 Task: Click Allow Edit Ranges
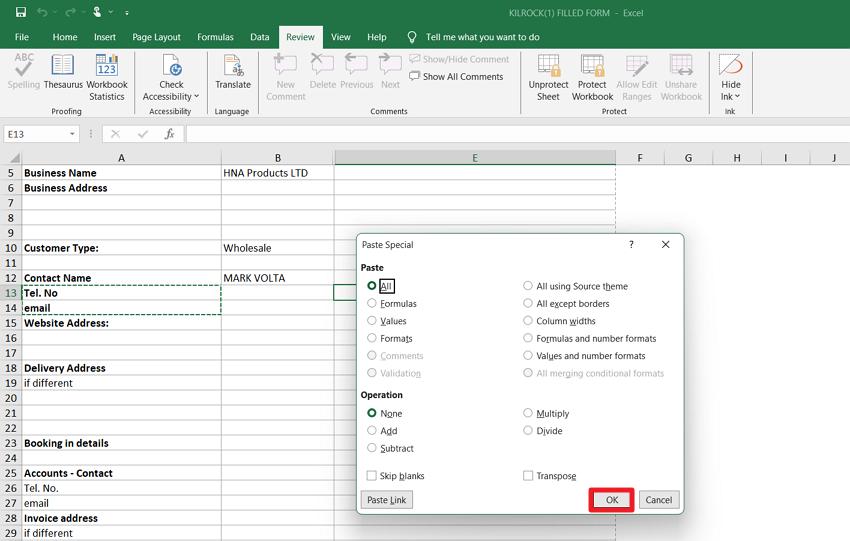pos(636,77)
